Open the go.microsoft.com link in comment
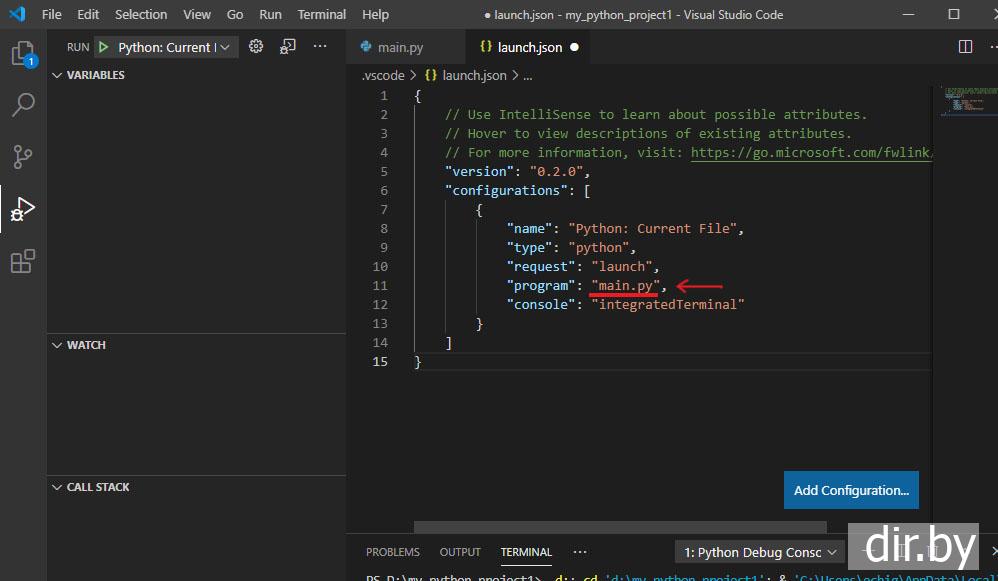The height and width of the screenshot is (581, 998). click(x=810, y=152)
